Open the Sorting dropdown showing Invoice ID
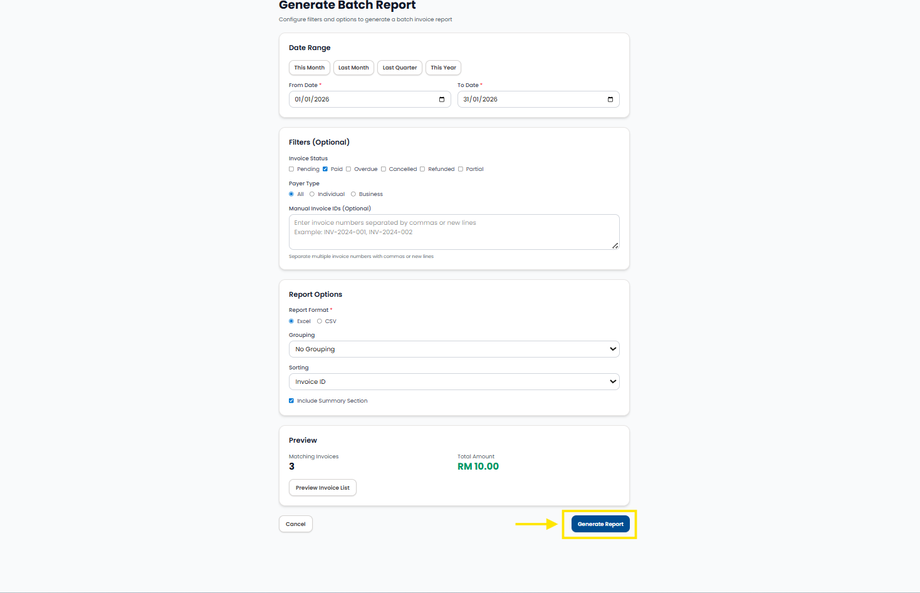This screenshot has width=920, height=593. (454, 382)
